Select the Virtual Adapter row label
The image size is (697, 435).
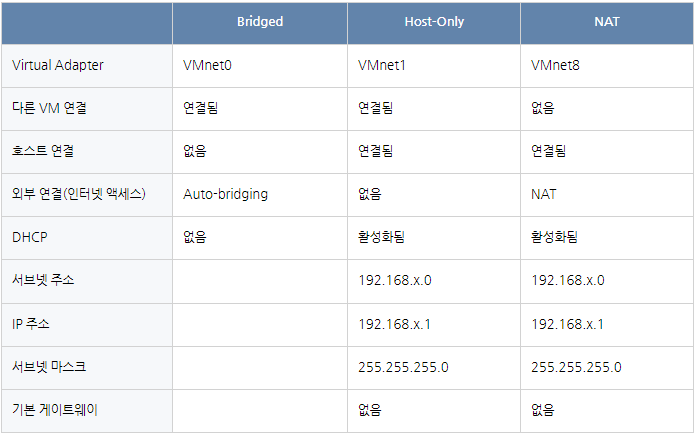[x=58, y=65]
